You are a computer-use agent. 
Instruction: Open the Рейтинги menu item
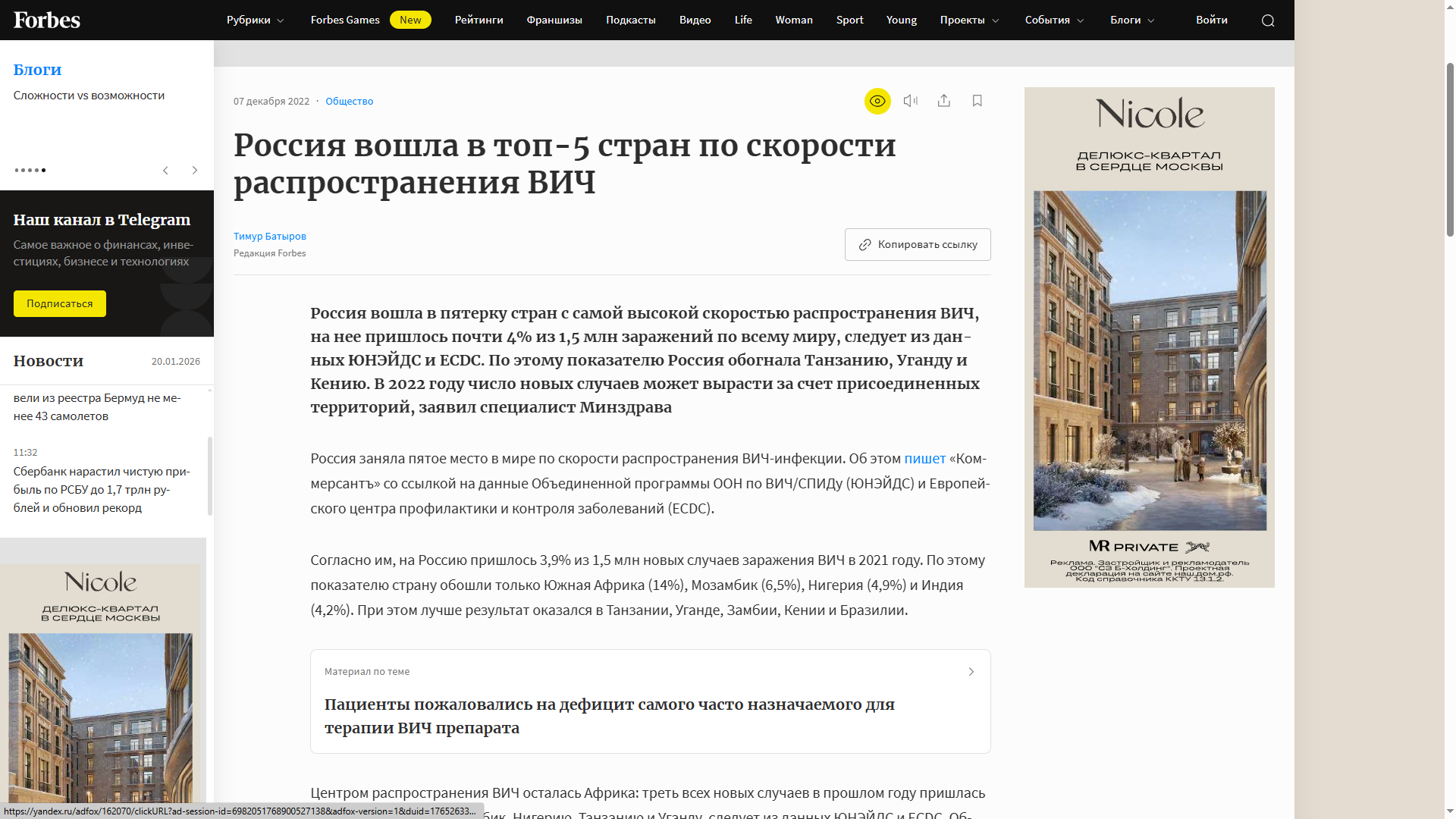479,20
